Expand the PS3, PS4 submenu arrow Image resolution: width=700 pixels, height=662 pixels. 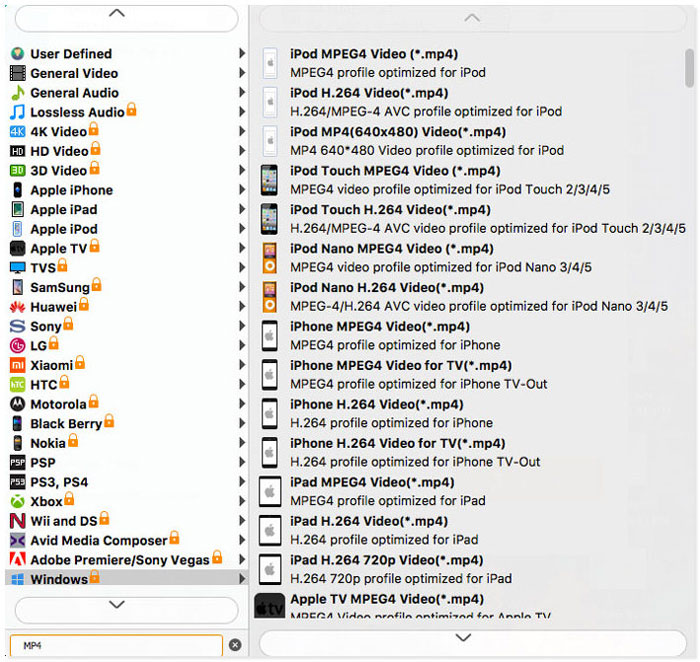coord(242,482)
